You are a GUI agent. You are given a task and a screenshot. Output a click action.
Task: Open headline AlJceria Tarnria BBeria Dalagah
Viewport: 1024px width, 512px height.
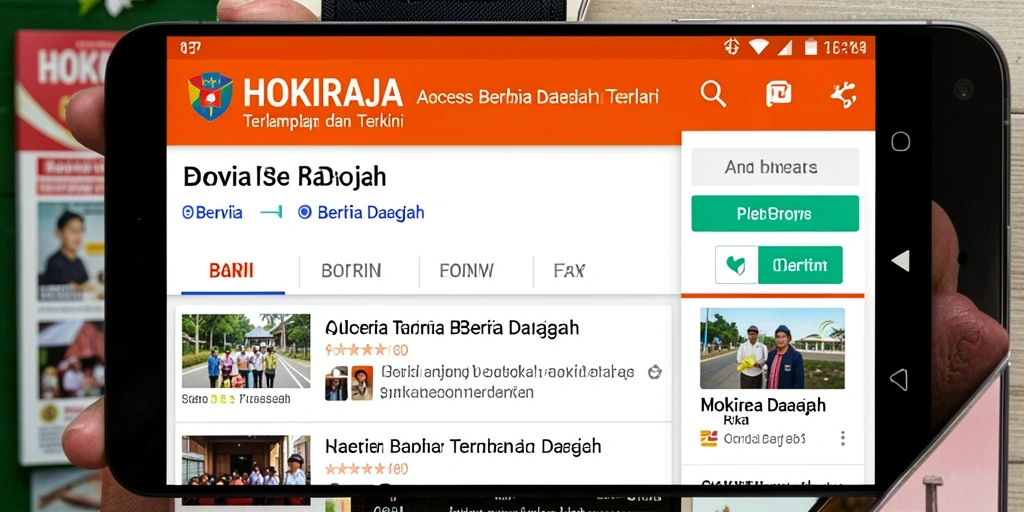[452, 327]
